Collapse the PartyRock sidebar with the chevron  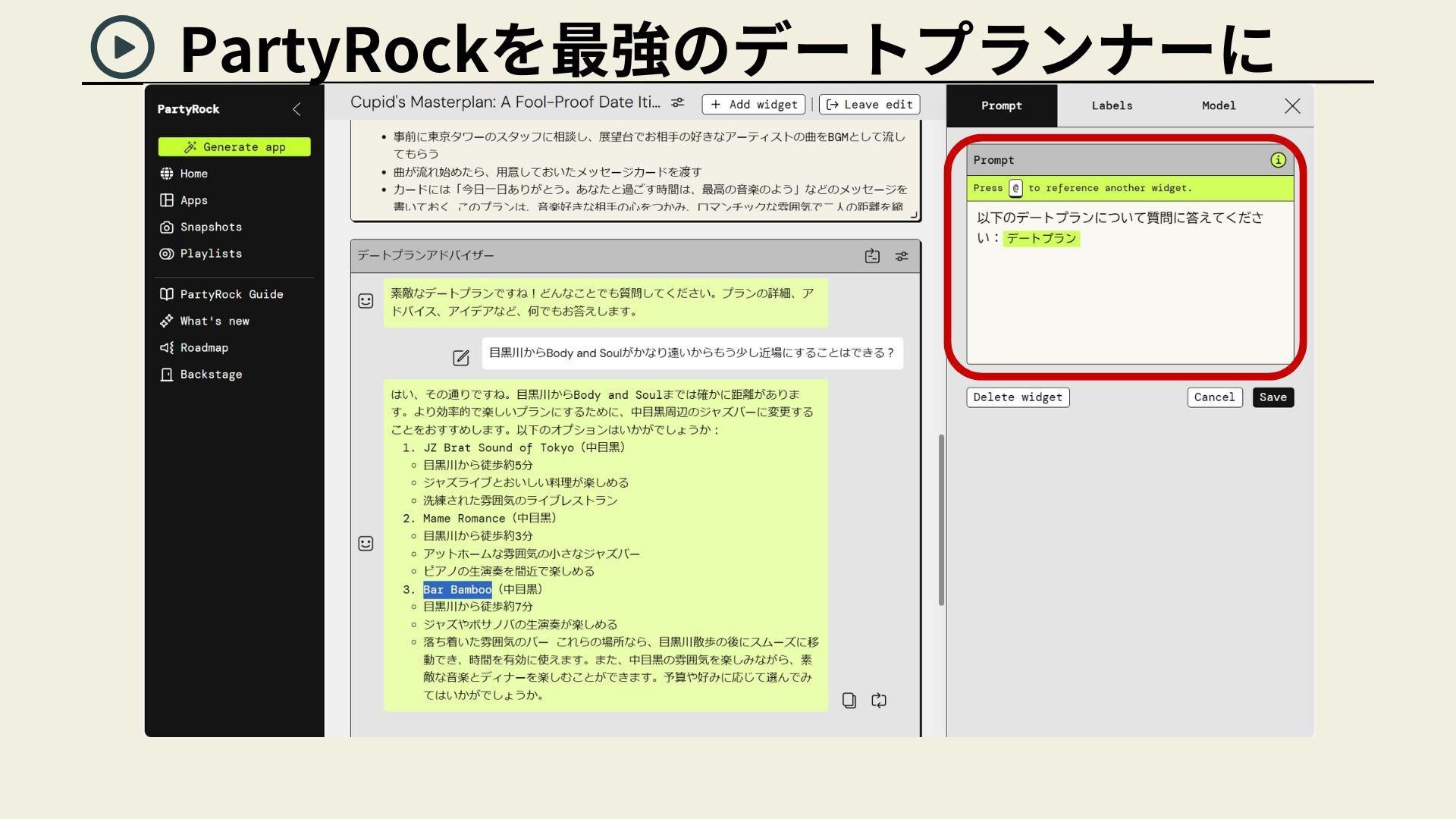point(297,109)
